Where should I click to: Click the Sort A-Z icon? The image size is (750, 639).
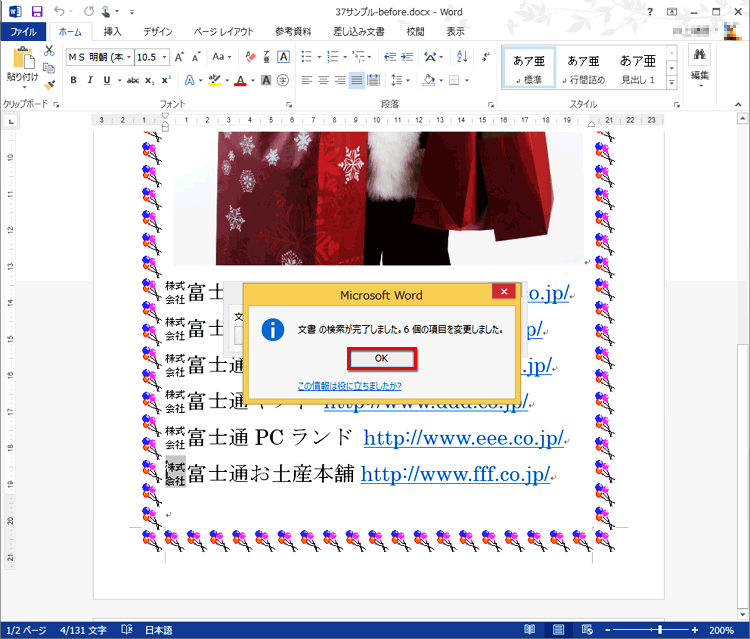click(462, 57)
